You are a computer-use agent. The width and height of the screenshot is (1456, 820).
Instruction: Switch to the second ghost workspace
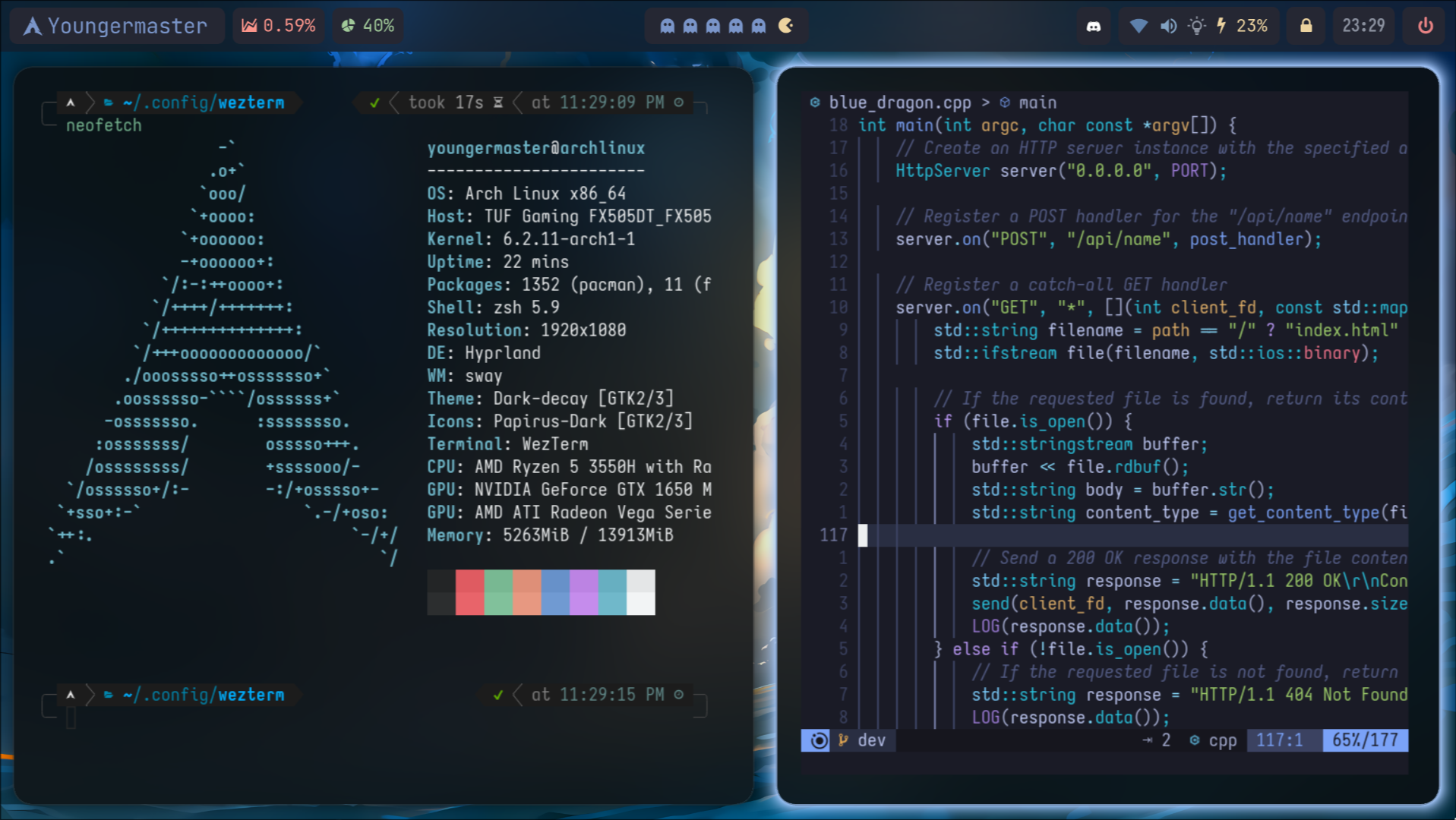point(690,27)
